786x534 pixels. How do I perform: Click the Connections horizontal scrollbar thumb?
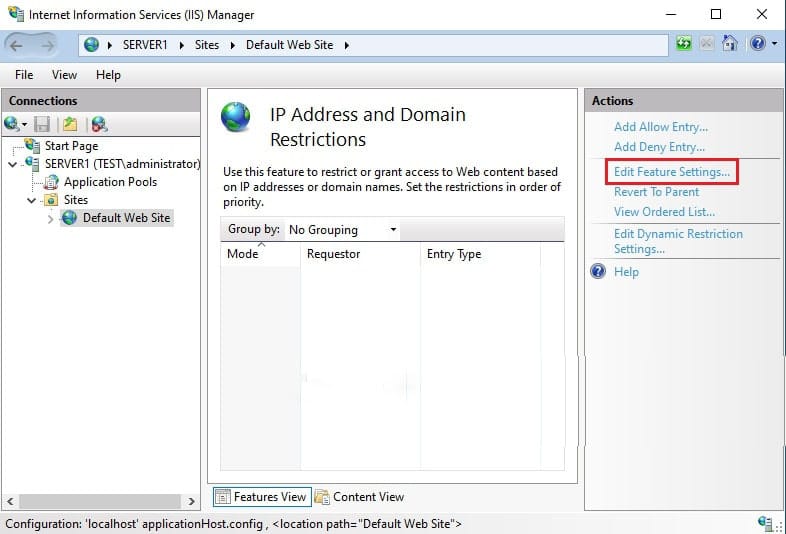coord(100,501)
